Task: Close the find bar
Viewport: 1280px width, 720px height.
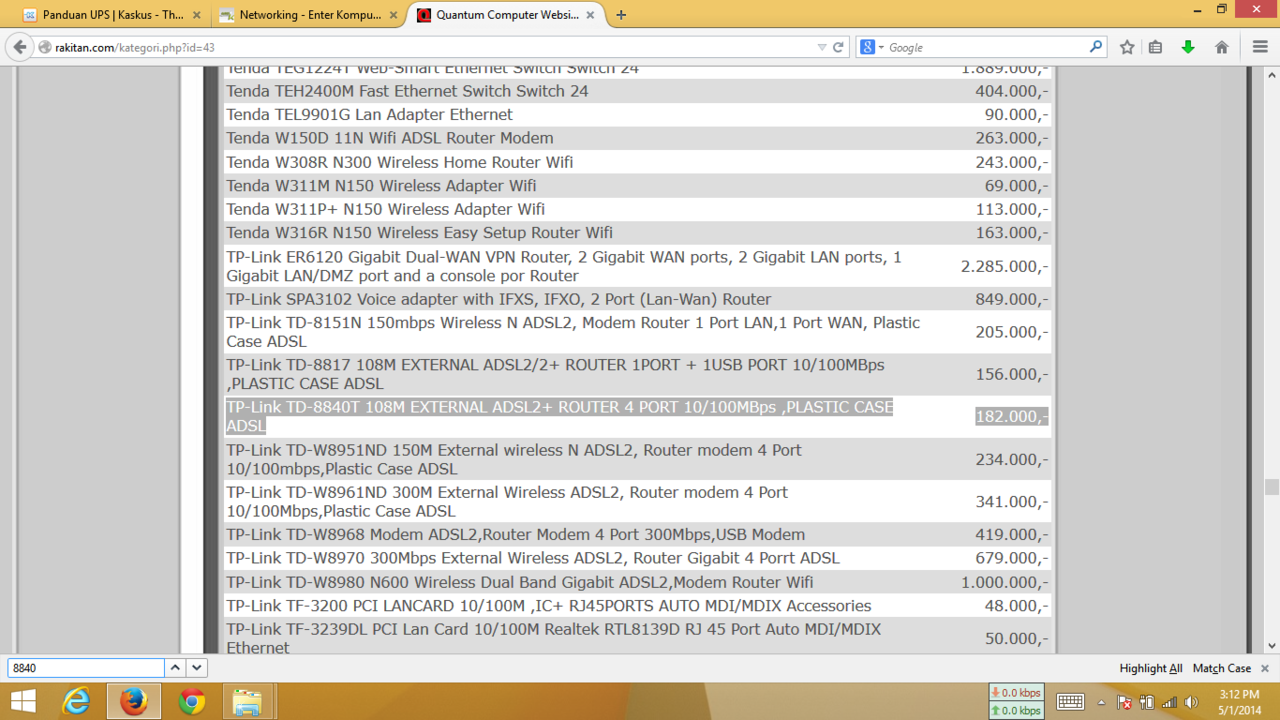Action: pyautogui.click(x=1264, y=668)
